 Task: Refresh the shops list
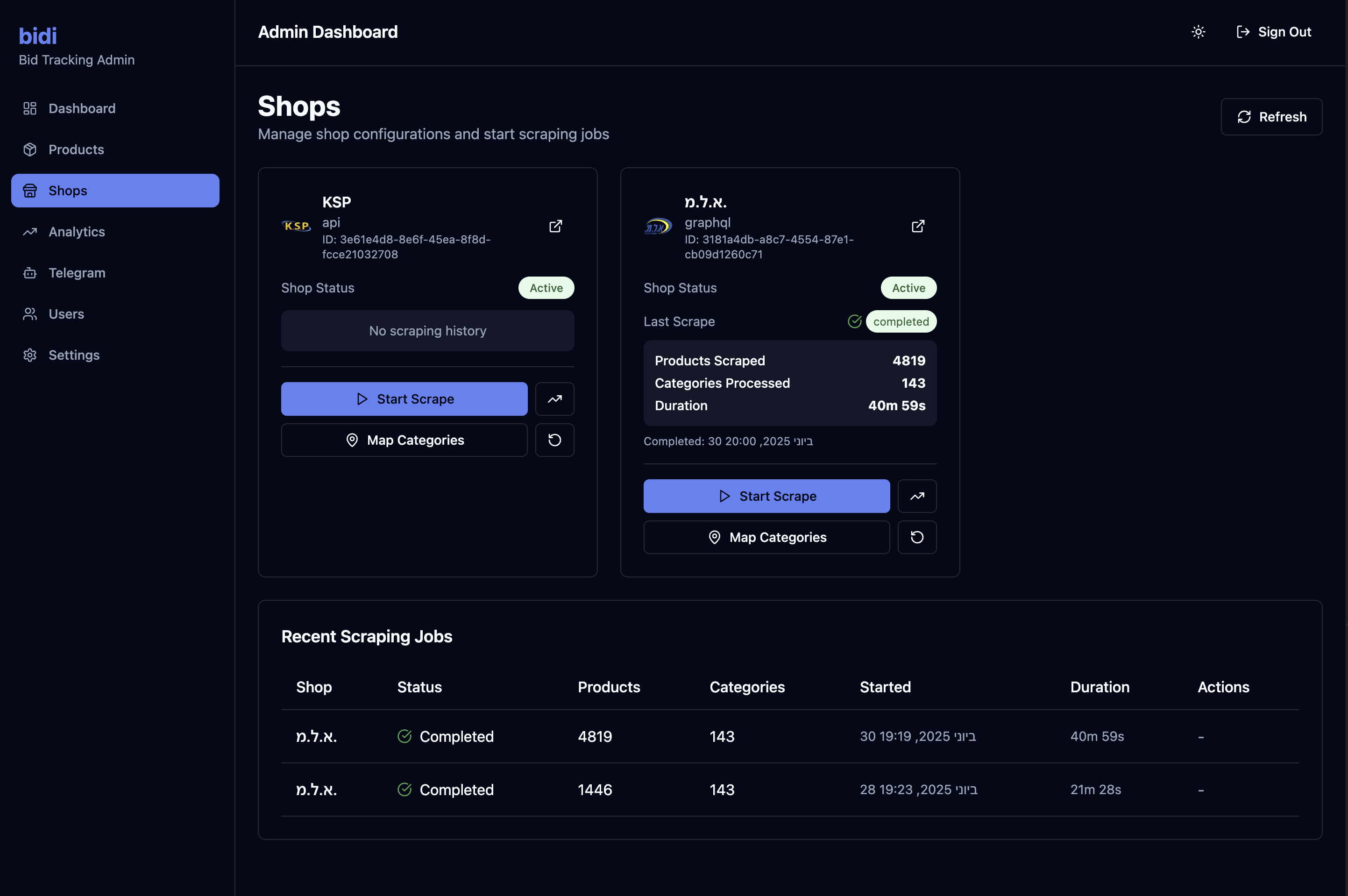pos(1271,117)
